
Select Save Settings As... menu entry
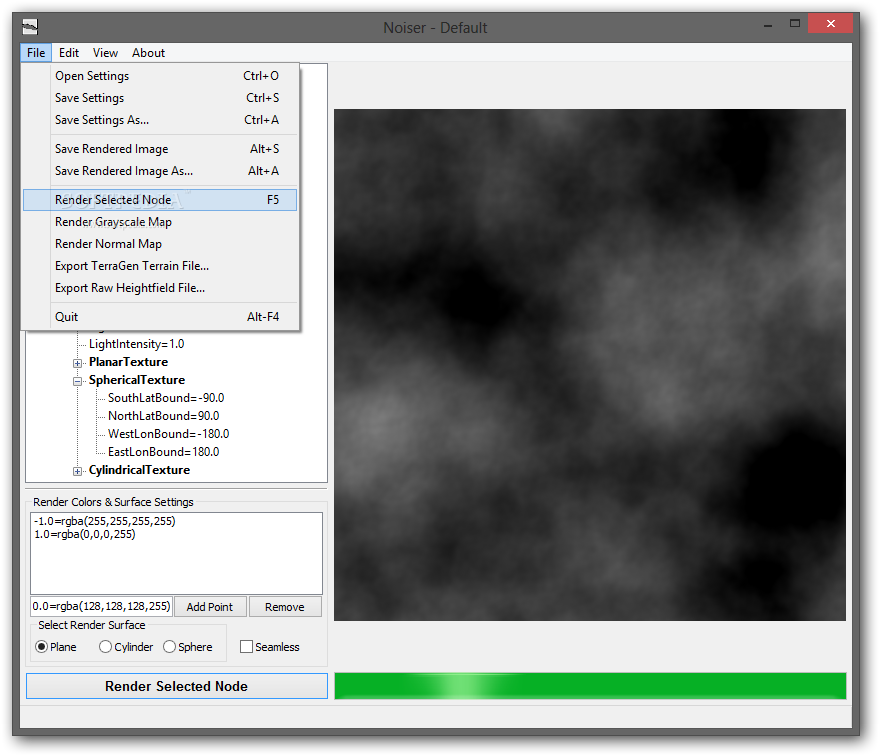160,120
